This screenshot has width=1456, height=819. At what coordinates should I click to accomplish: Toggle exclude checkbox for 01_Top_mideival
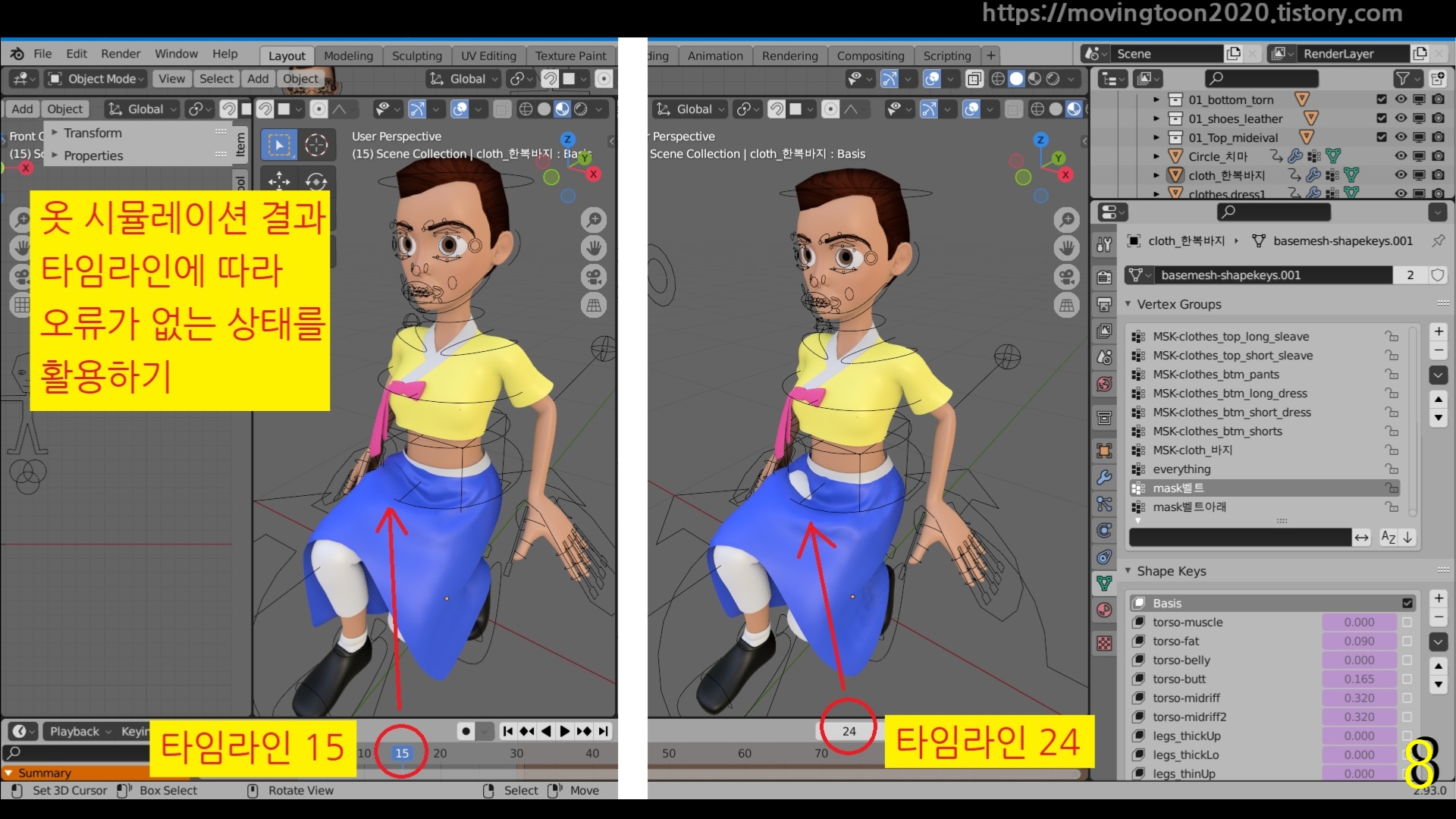tap(1382, 137)
